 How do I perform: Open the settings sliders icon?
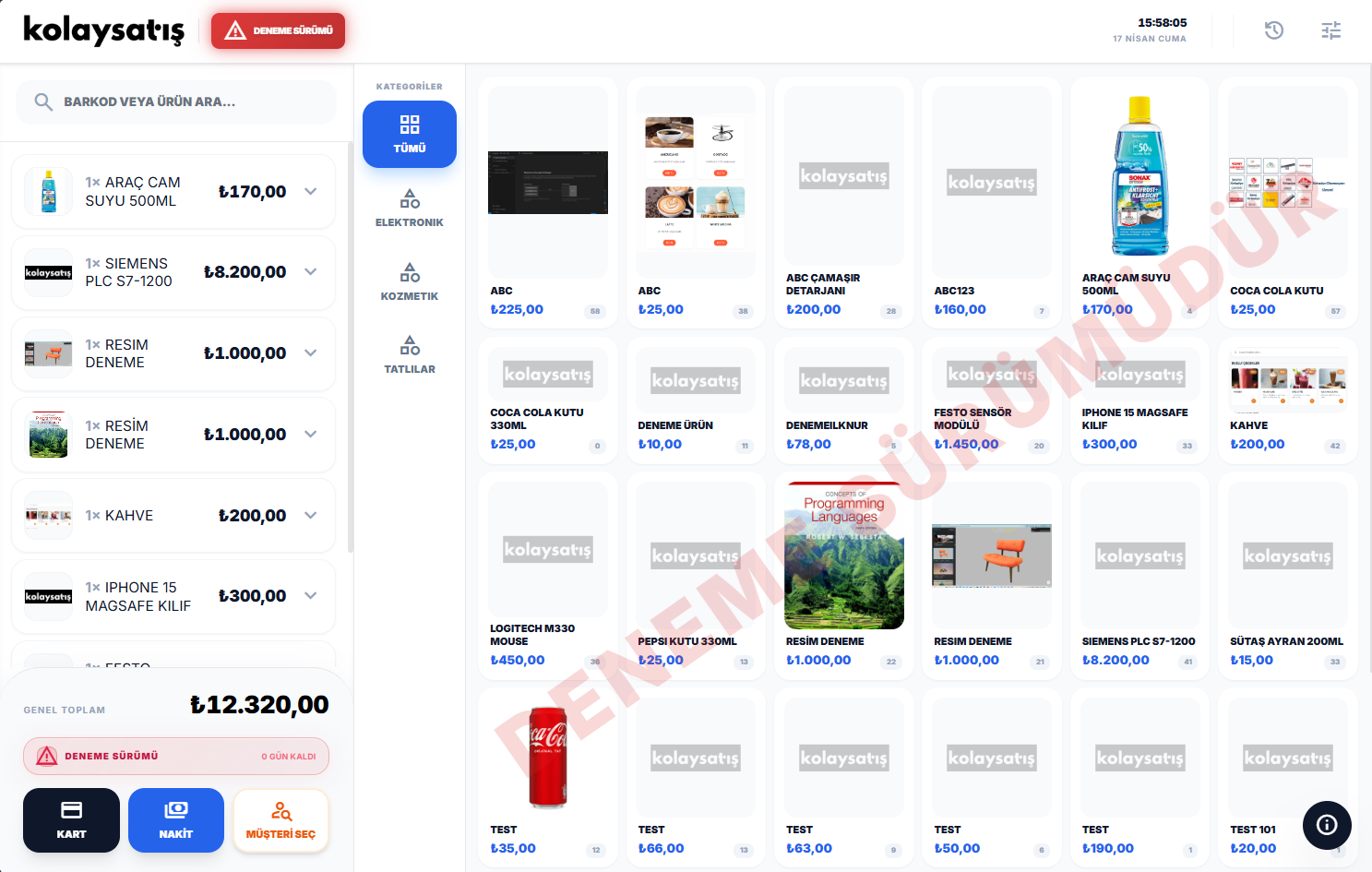pos(1330,30)
